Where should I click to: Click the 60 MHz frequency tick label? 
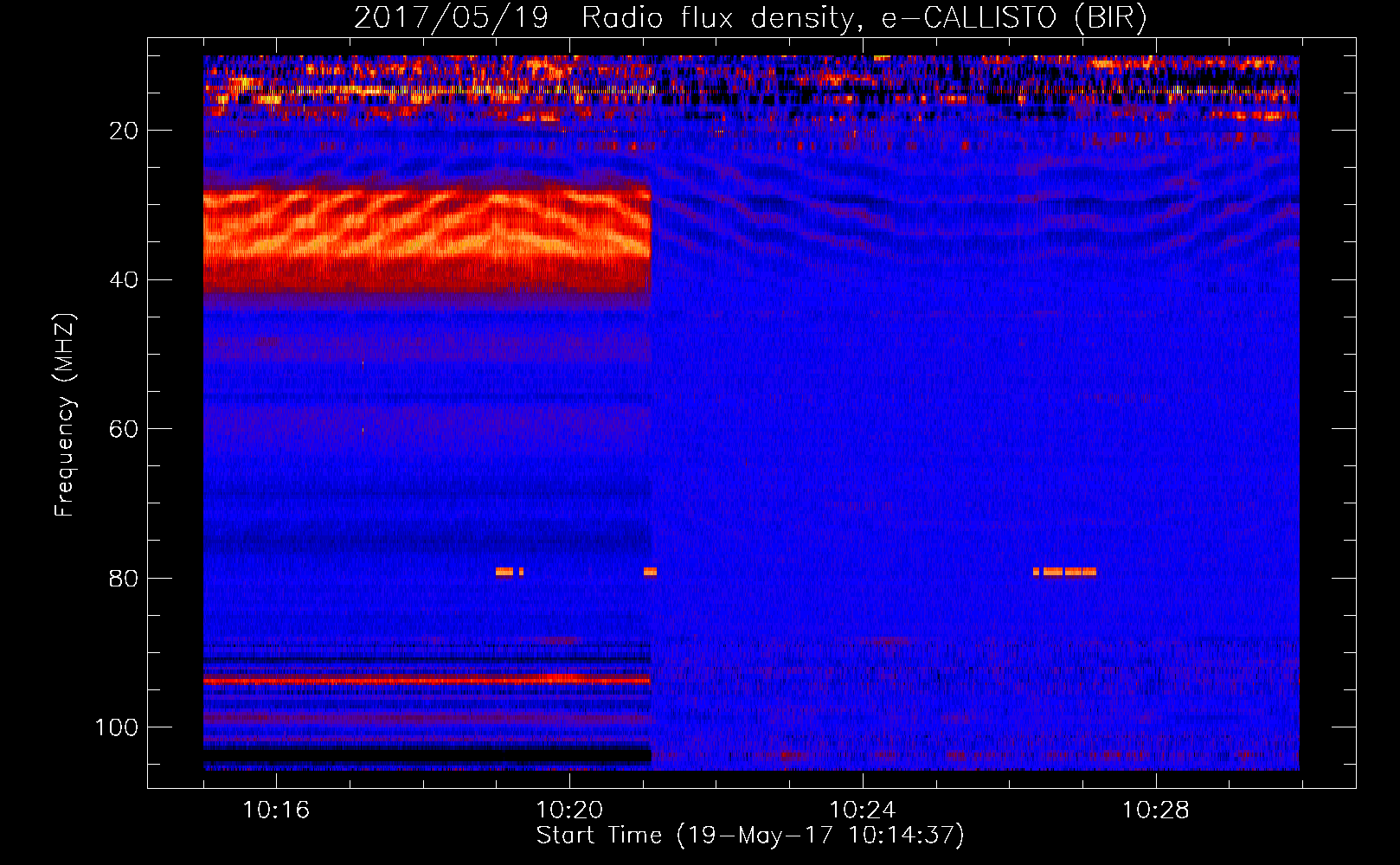(x=124, y=430)
